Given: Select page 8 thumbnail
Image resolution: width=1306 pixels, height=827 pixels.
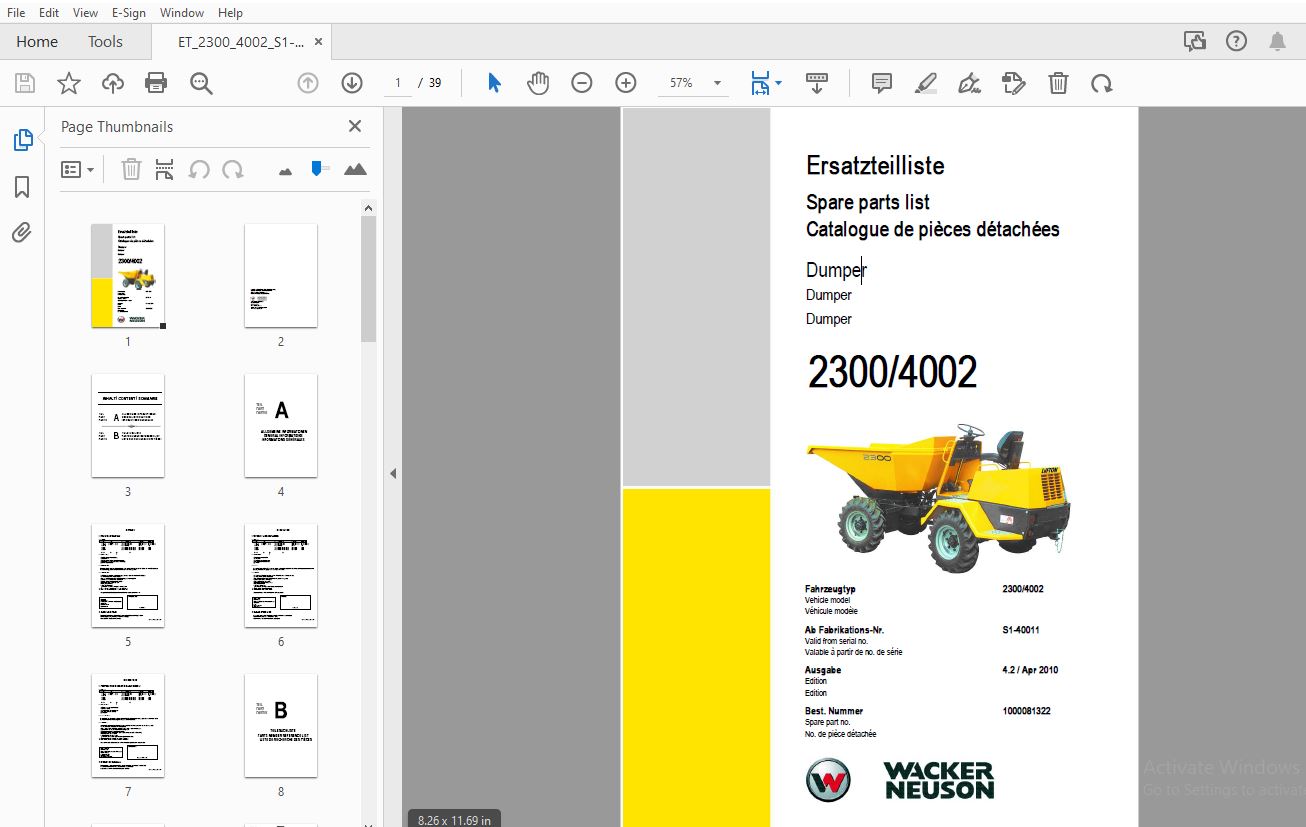Looking at the screenshot, I should pyautogui.click(x=281, y=726).
